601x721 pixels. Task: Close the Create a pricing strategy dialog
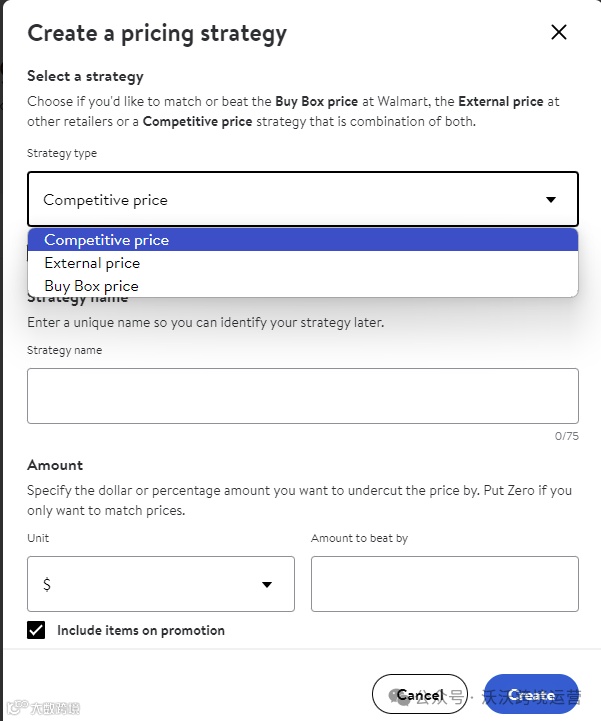coord(559,32)
